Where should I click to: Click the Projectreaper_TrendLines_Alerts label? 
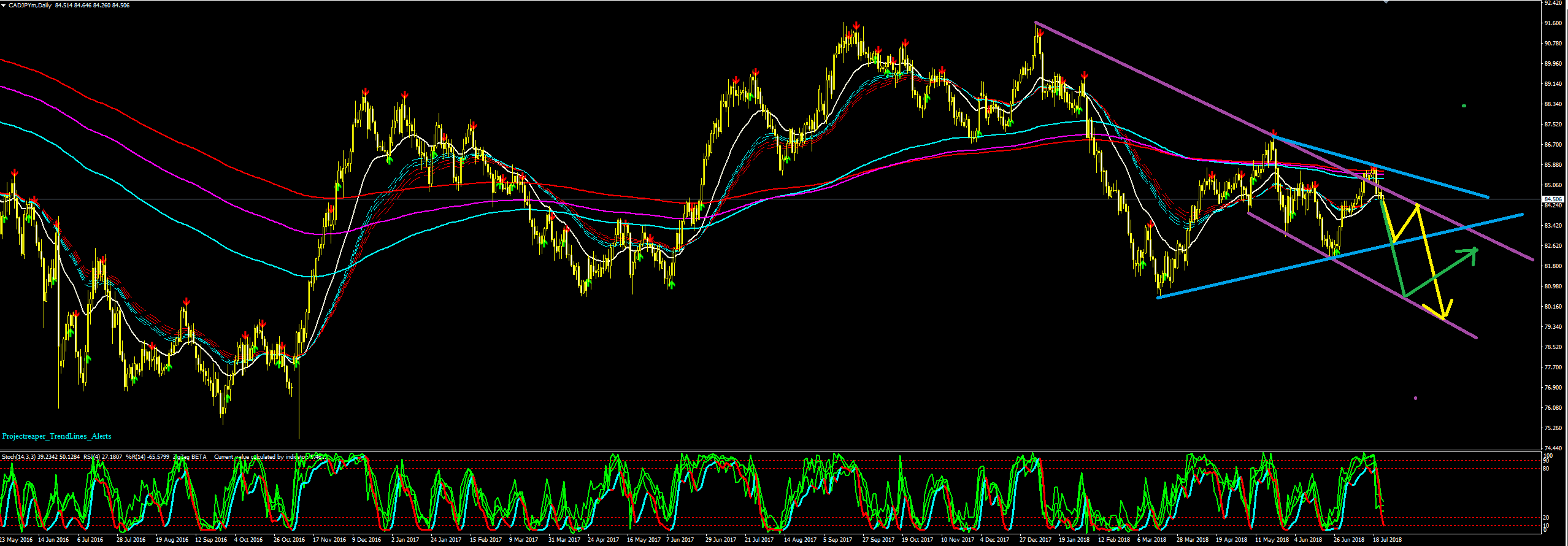[57, 436]
